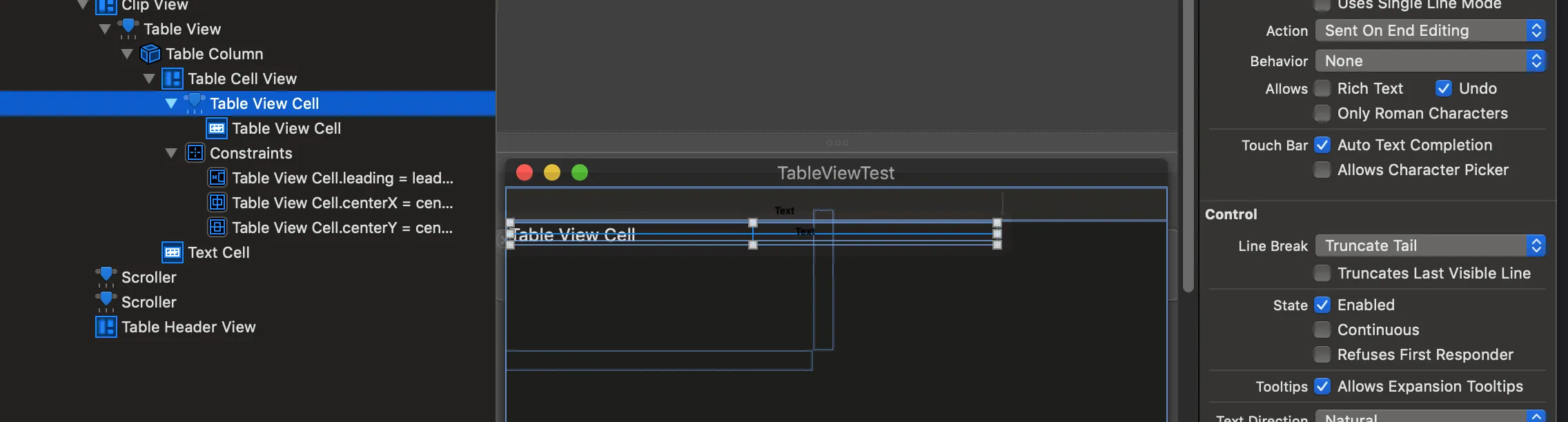Check the Continuous state checkbox
The width and height of the screenshot is (1568, 422).
[1322, 330]
